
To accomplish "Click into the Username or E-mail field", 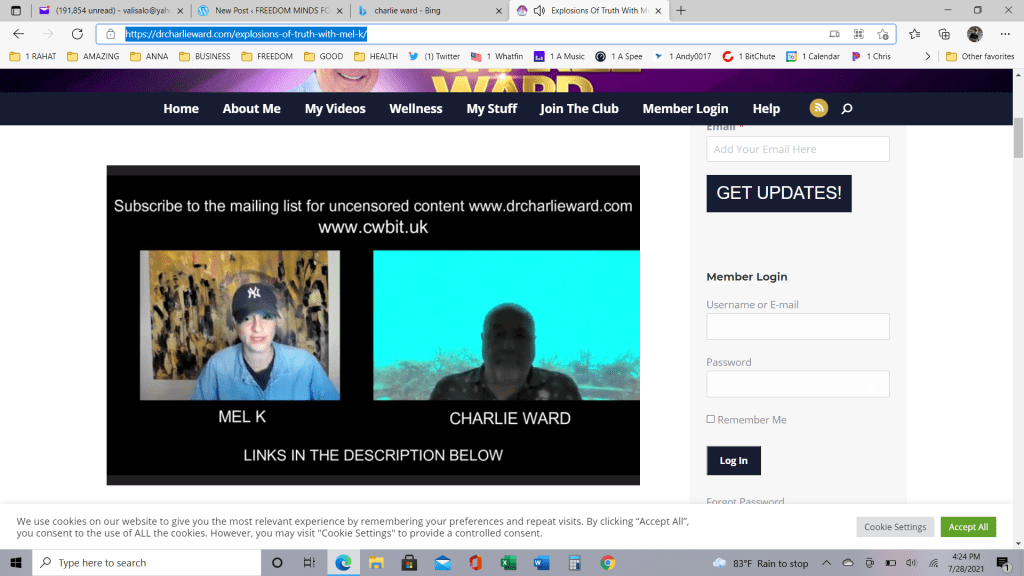I will (797, 327).
